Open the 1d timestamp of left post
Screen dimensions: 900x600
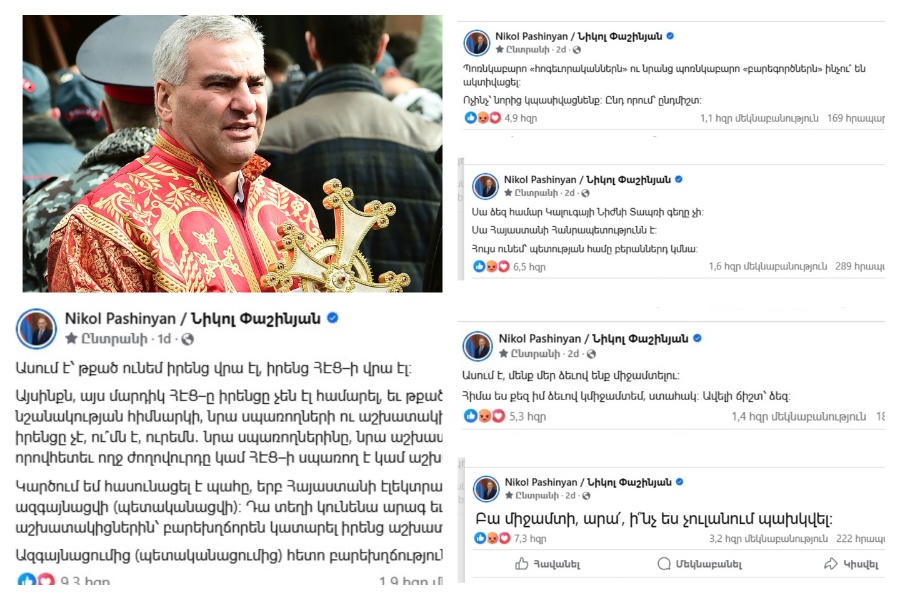pyautogui.click(x=164, y=339)
